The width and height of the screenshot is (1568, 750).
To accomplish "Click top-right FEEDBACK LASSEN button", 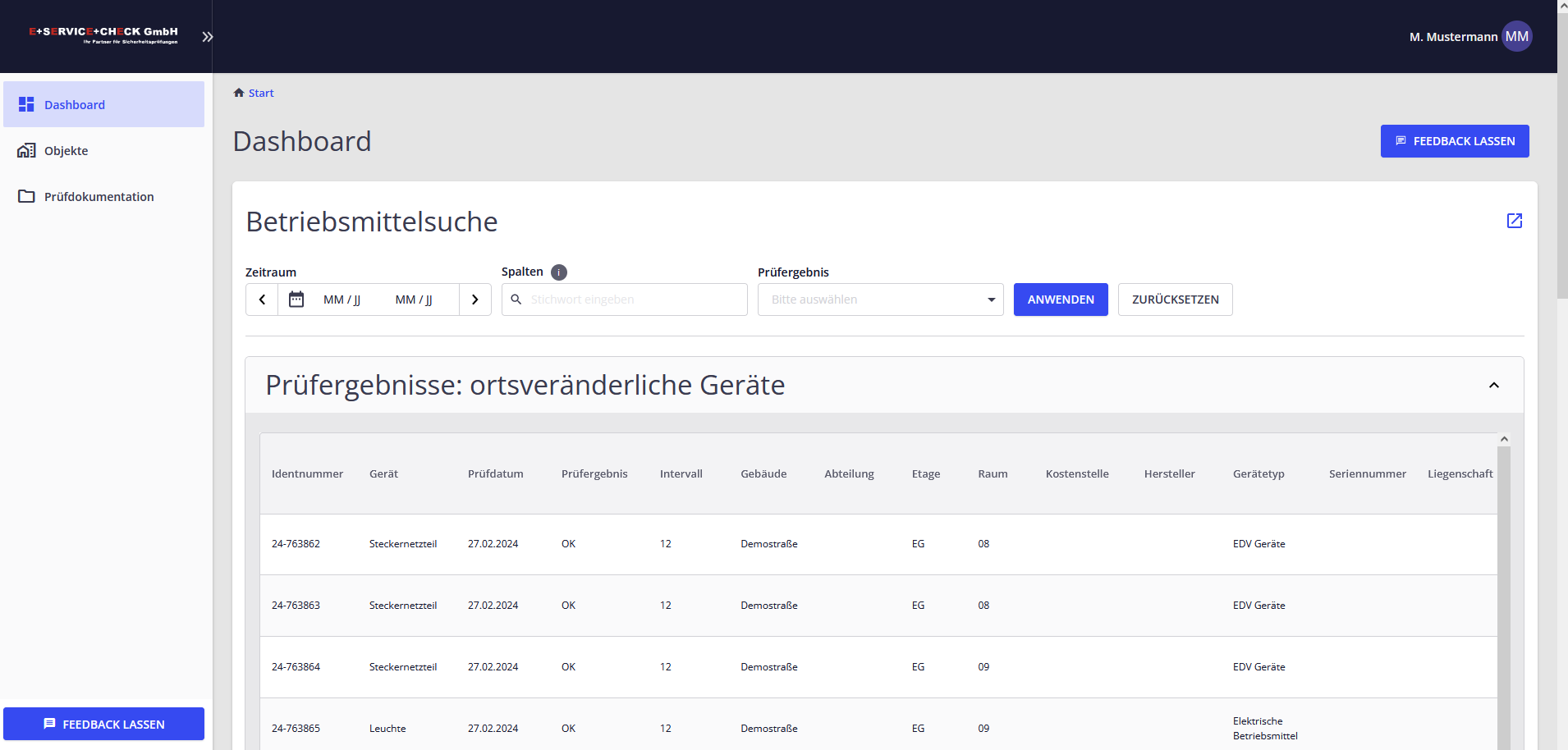I will coord(1454,141).
